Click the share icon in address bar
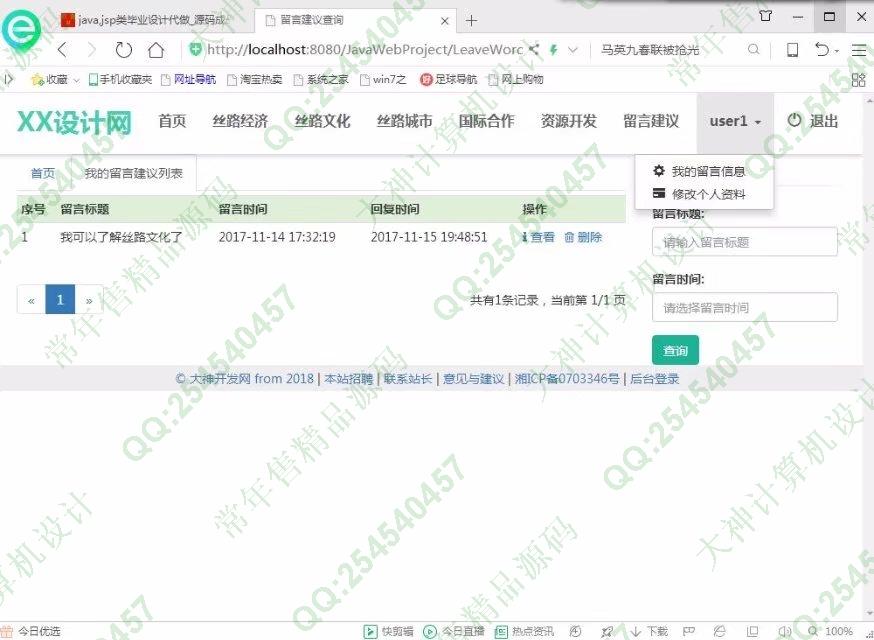874x640 pixels. coord(534,50)
